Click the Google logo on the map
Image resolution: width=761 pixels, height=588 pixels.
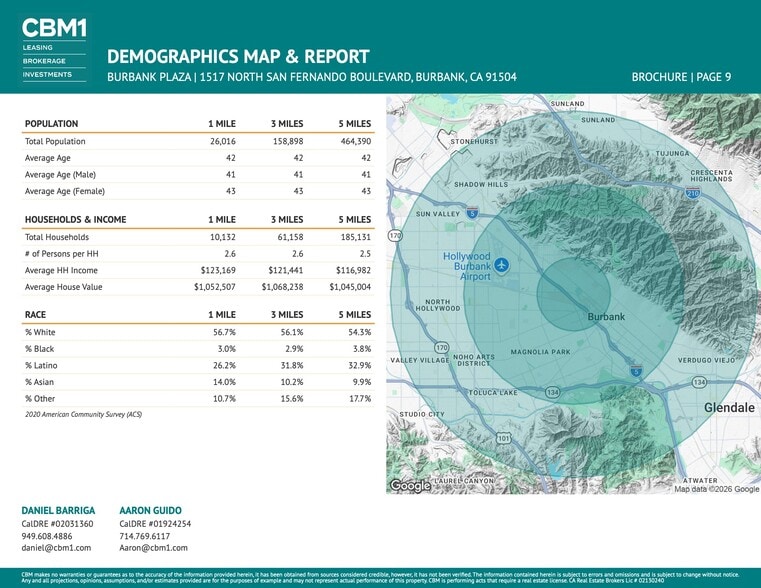tap(410, 485)
